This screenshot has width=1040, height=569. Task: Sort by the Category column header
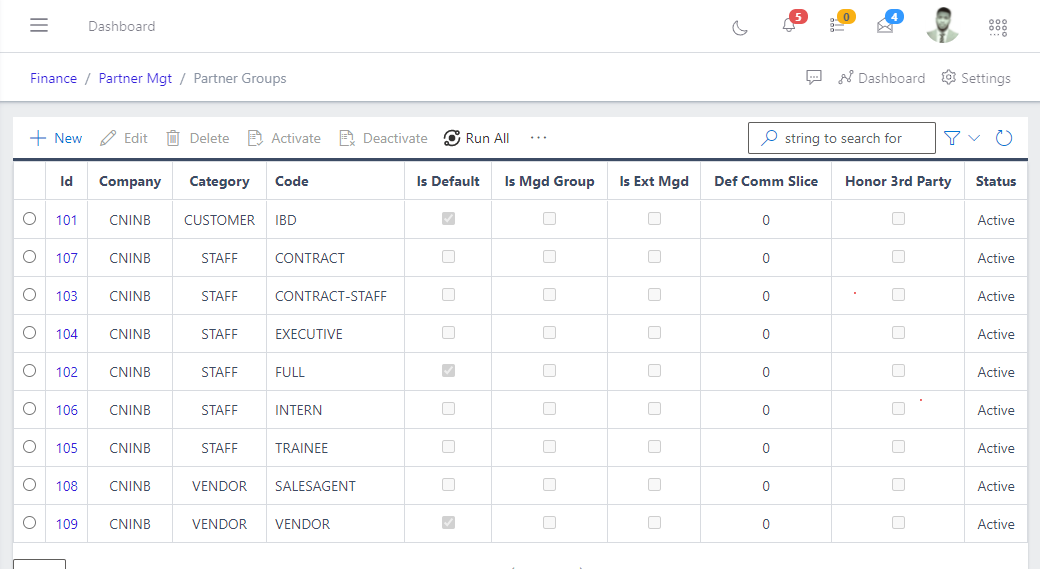(220, 181)
